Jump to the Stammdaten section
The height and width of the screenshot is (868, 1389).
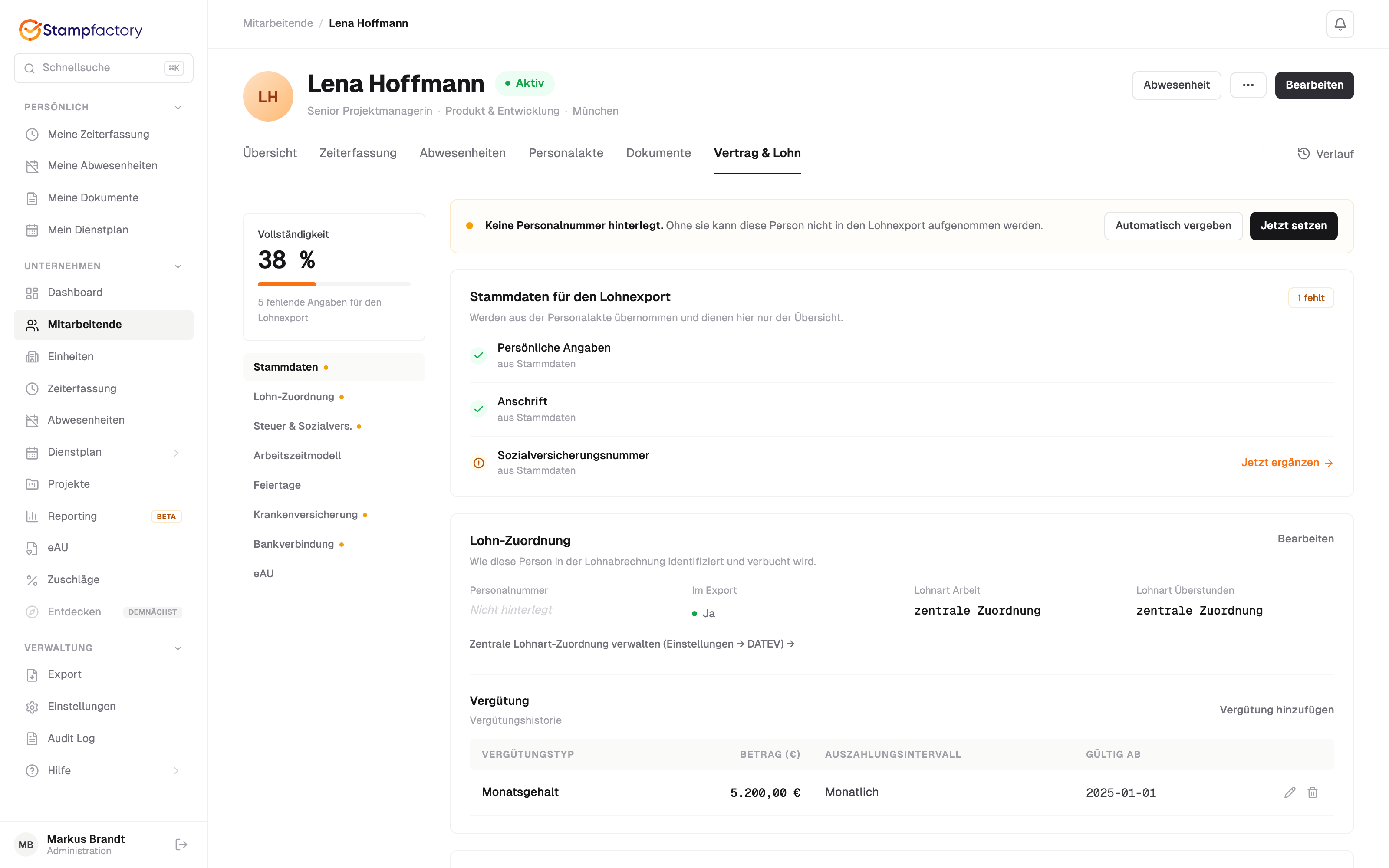334,368
